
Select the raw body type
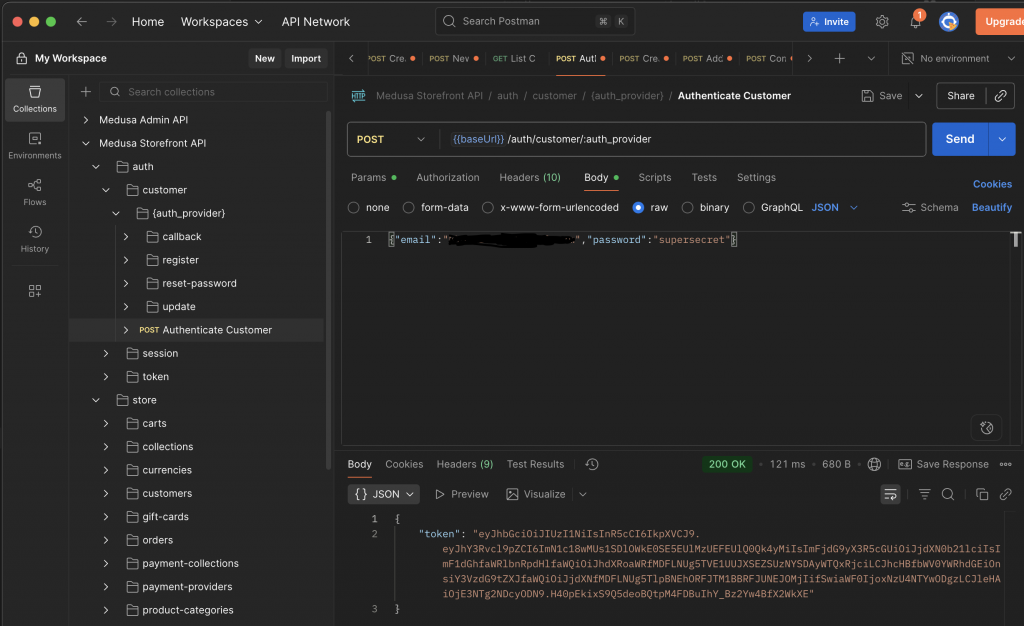click(638, 208)
